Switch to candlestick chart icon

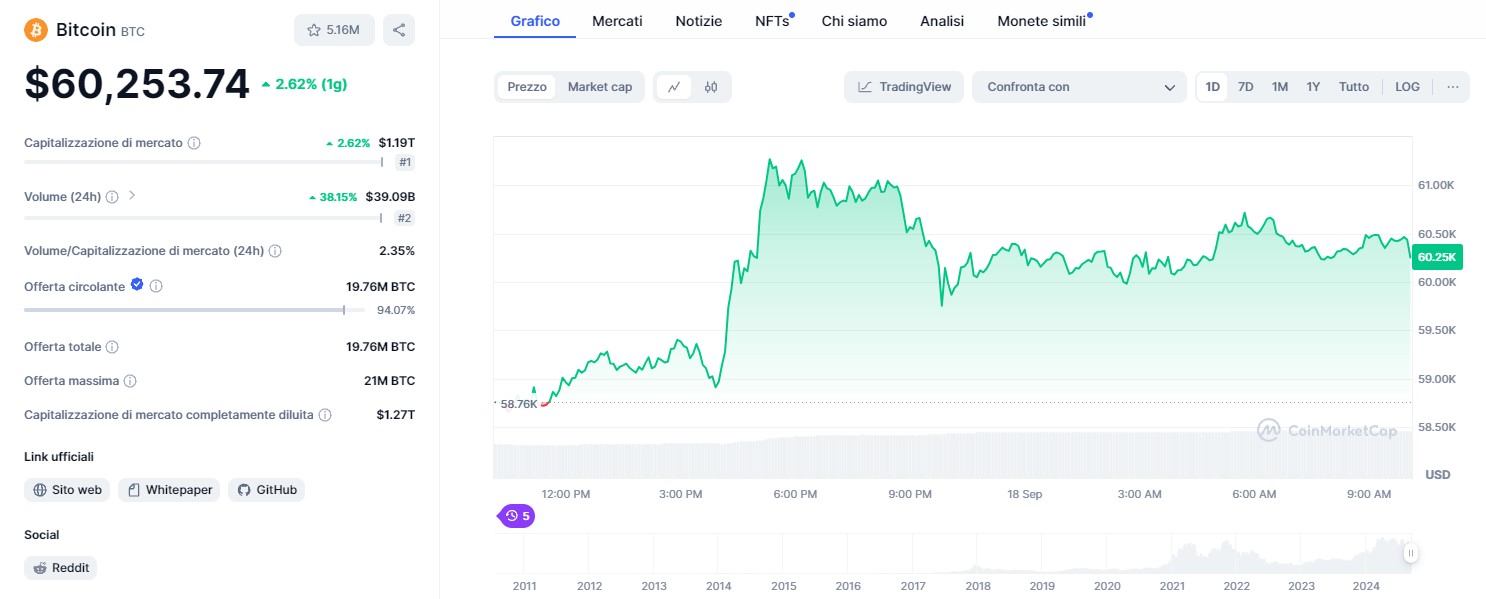[x=711, y=87]
